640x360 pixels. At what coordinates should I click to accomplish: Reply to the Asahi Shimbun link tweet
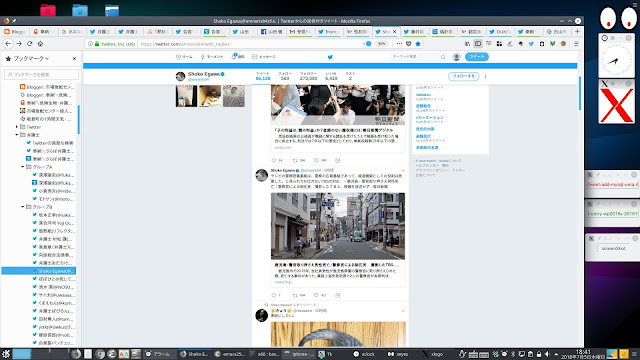(x=274, y=160)
